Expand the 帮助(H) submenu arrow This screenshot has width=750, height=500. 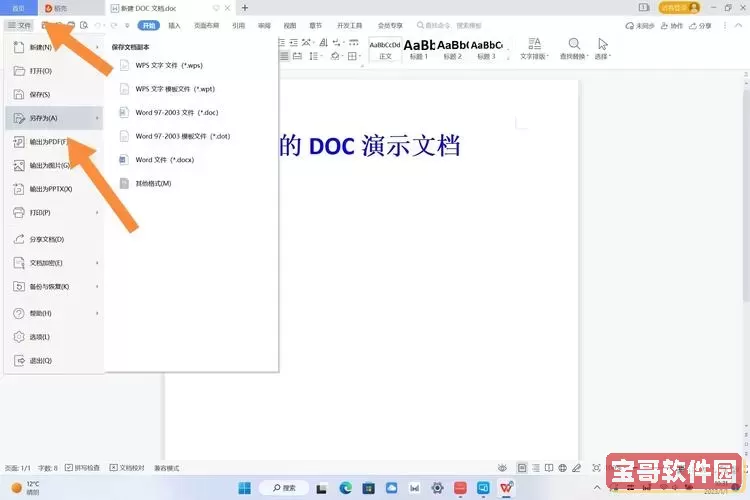click(x=97, y=313)
